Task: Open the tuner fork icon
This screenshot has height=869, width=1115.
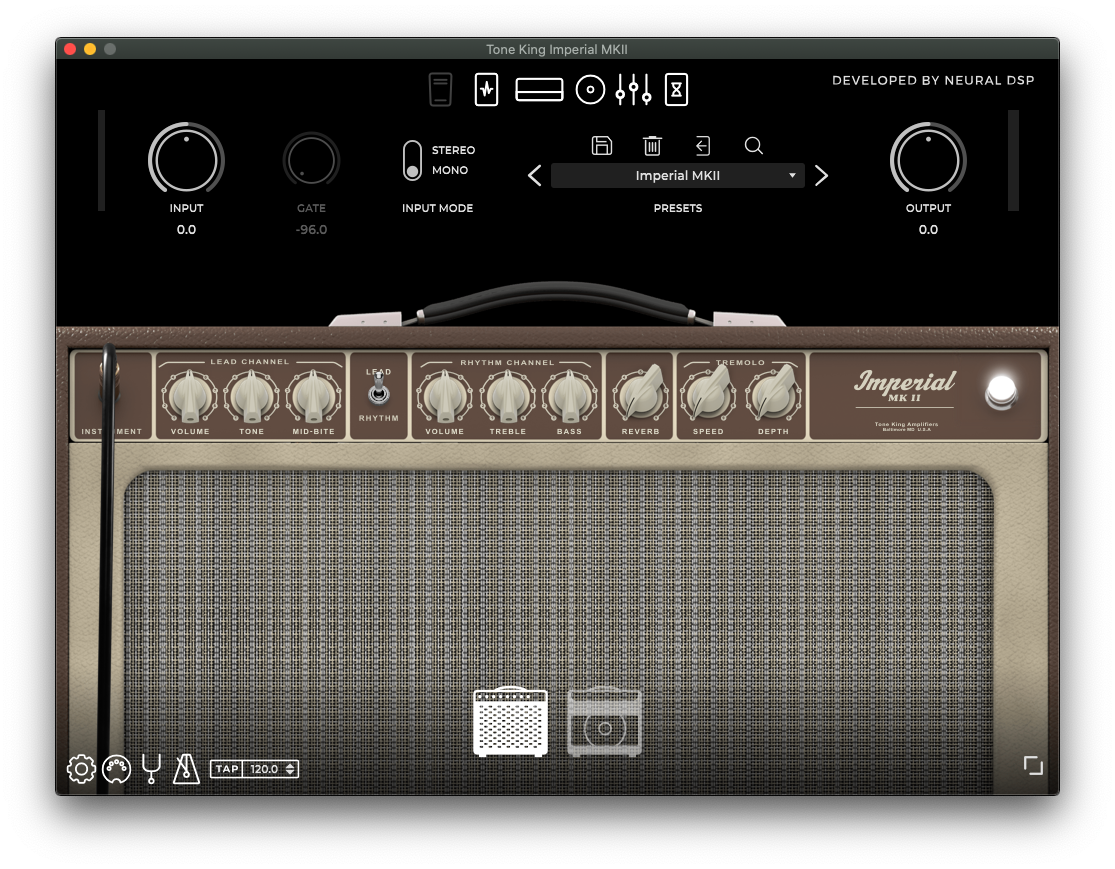Action: click(x=151, y=768)
